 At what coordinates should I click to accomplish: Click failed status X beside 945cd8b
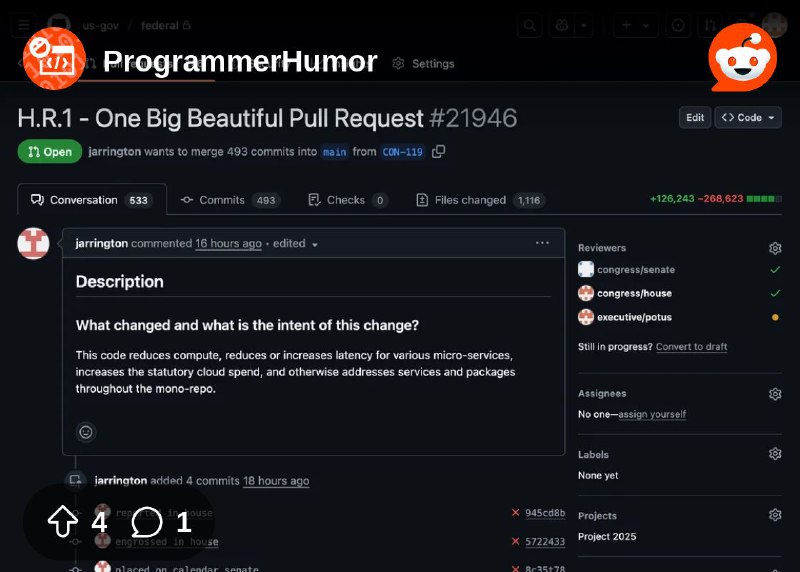[x=515, y=513]
